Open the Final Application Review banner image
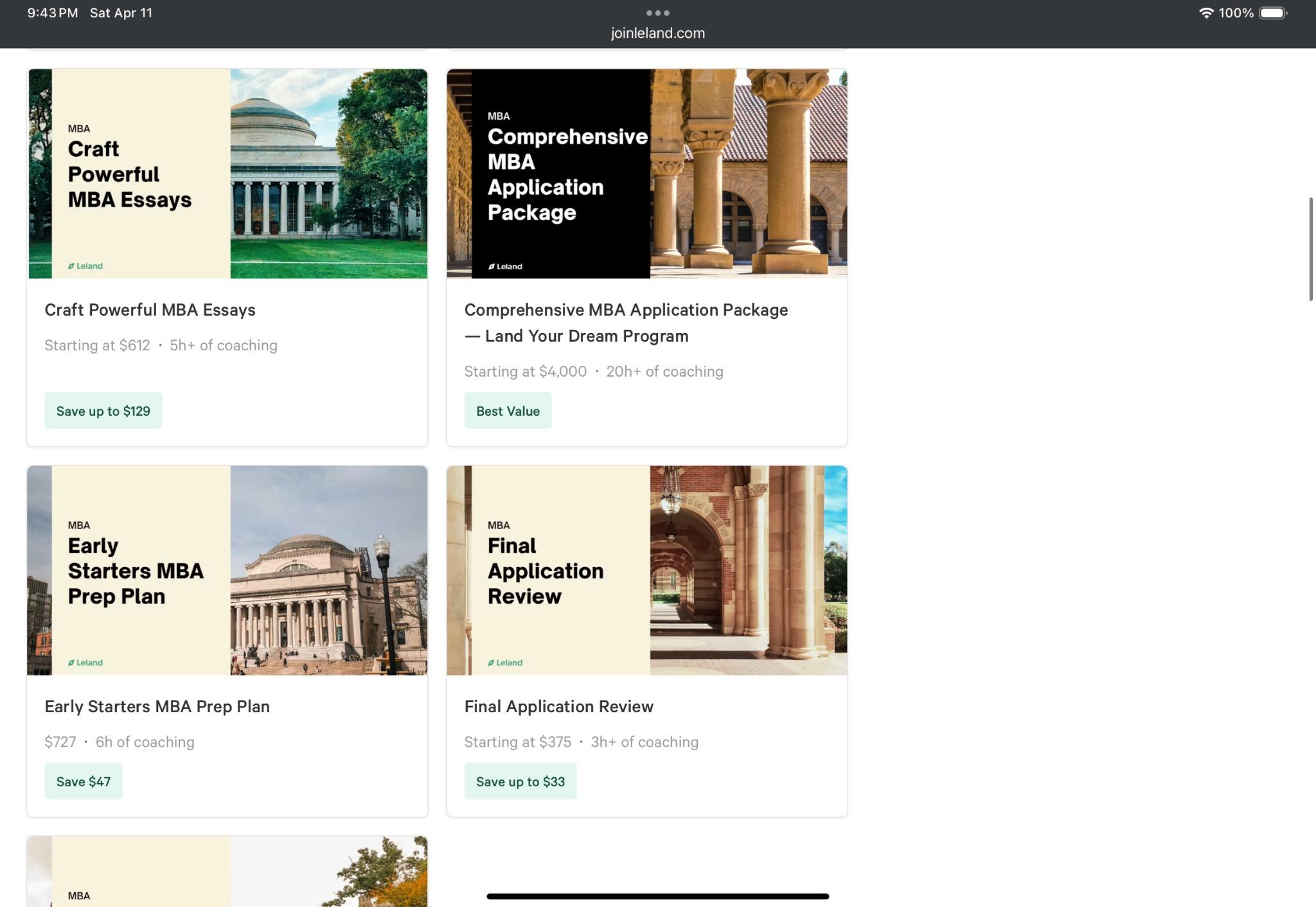 pos(647,570)
